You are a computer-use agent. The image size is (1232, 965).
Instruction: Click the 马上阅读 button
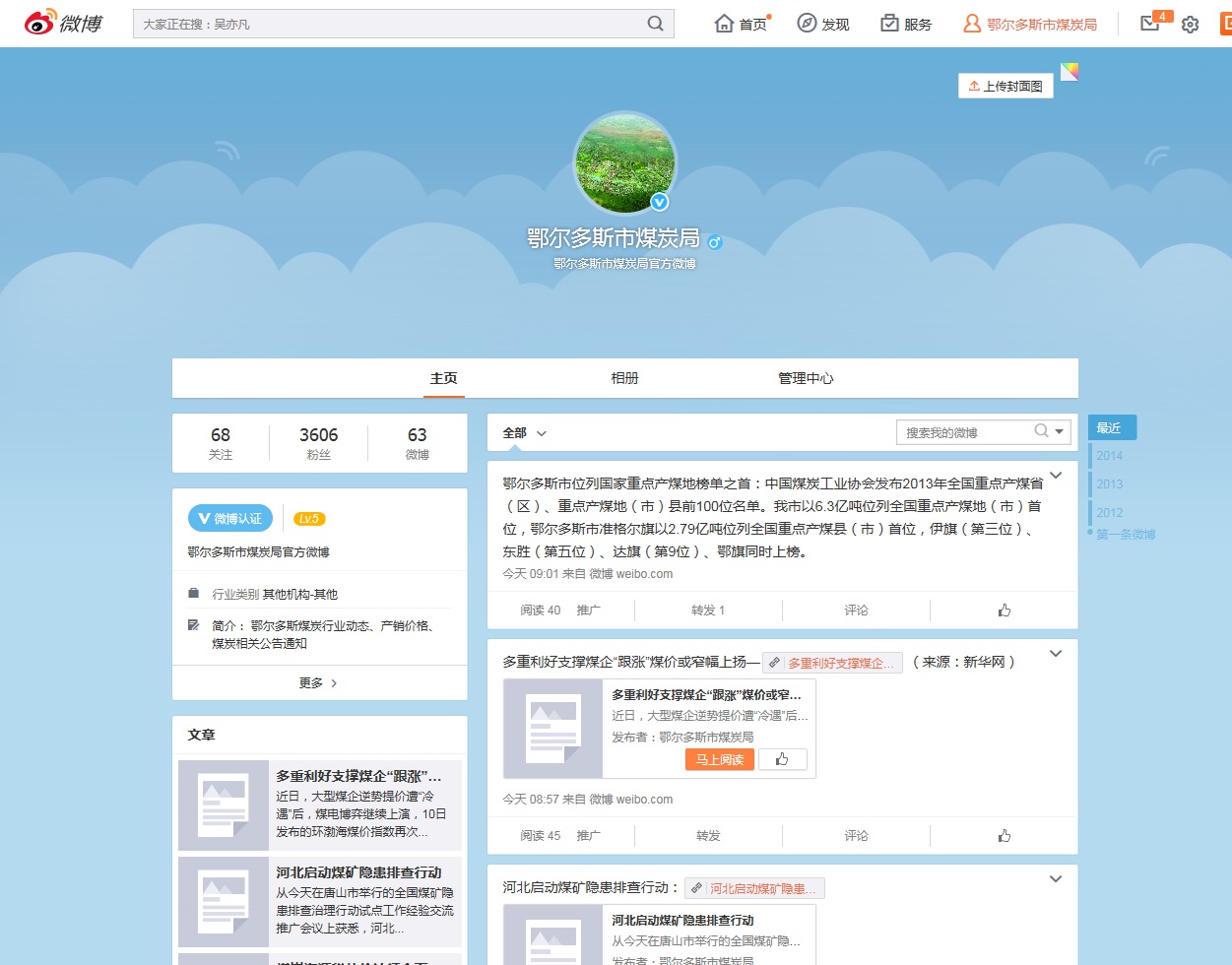(x=720, y=759)
